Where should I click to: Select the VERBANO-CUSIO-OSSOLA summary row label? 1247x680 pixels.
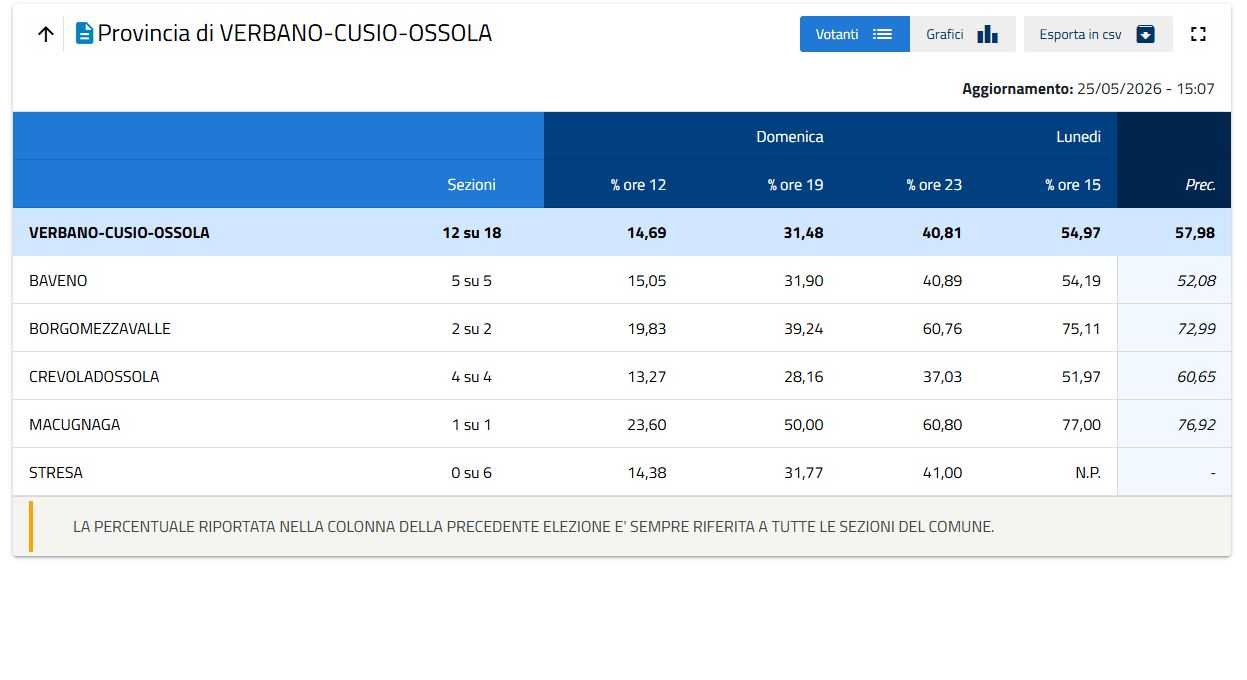tap(119, 233)
